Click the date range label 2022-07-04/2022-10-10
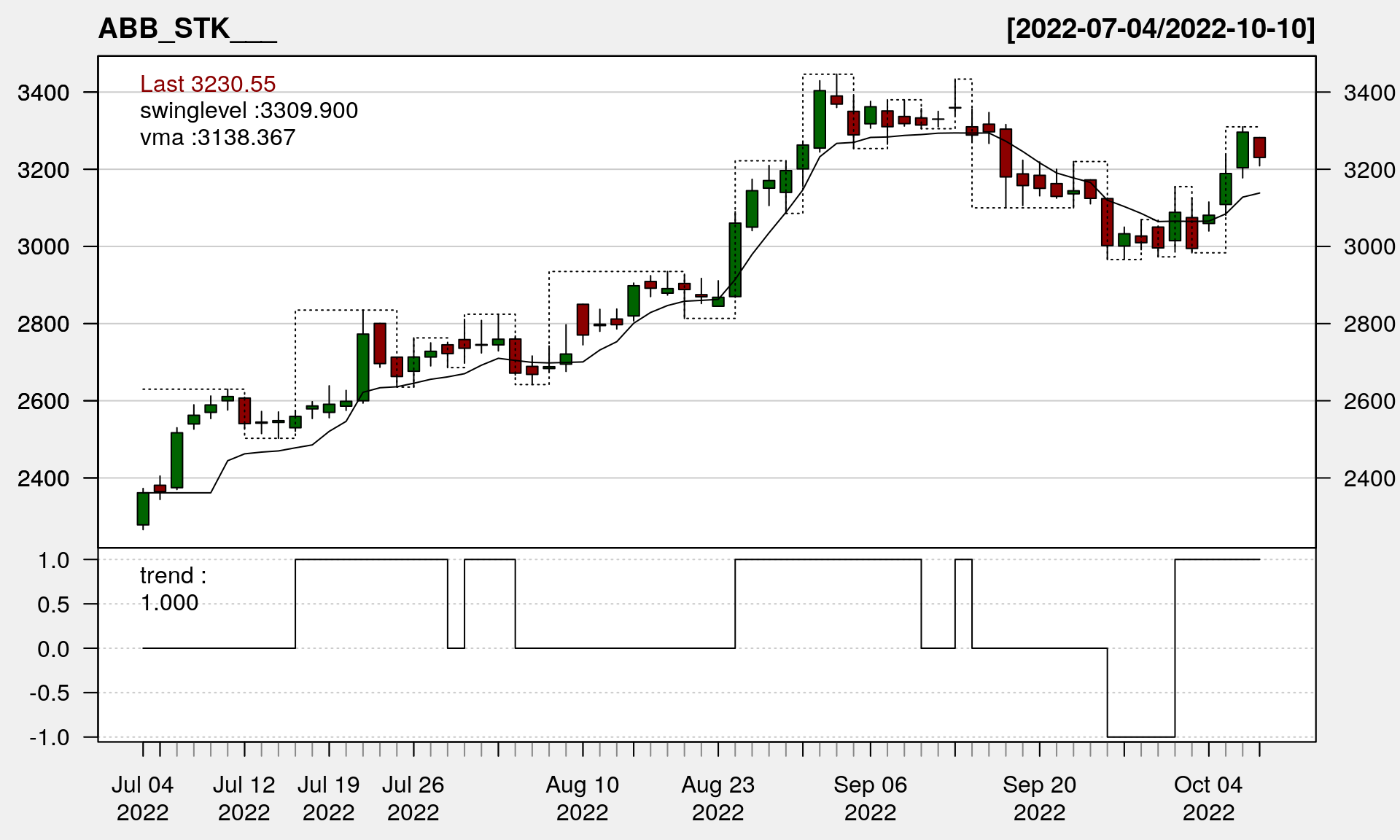This screenshot has width=1400, height=840. click(x=1160, y=29)
